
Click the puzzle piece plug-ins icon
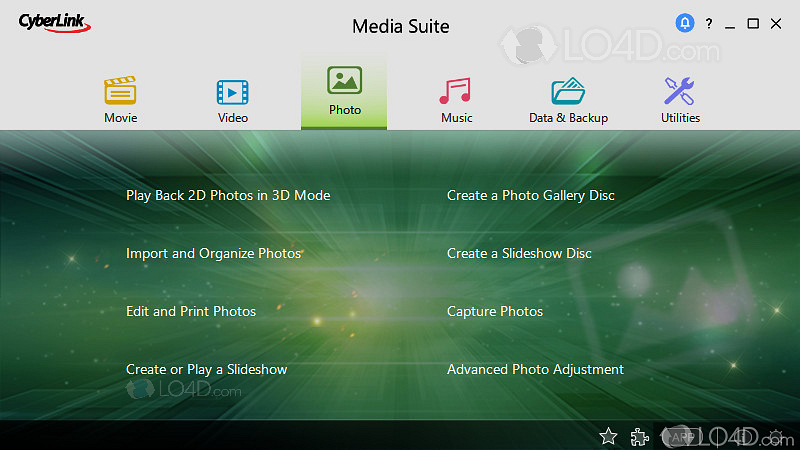[639, 437]
